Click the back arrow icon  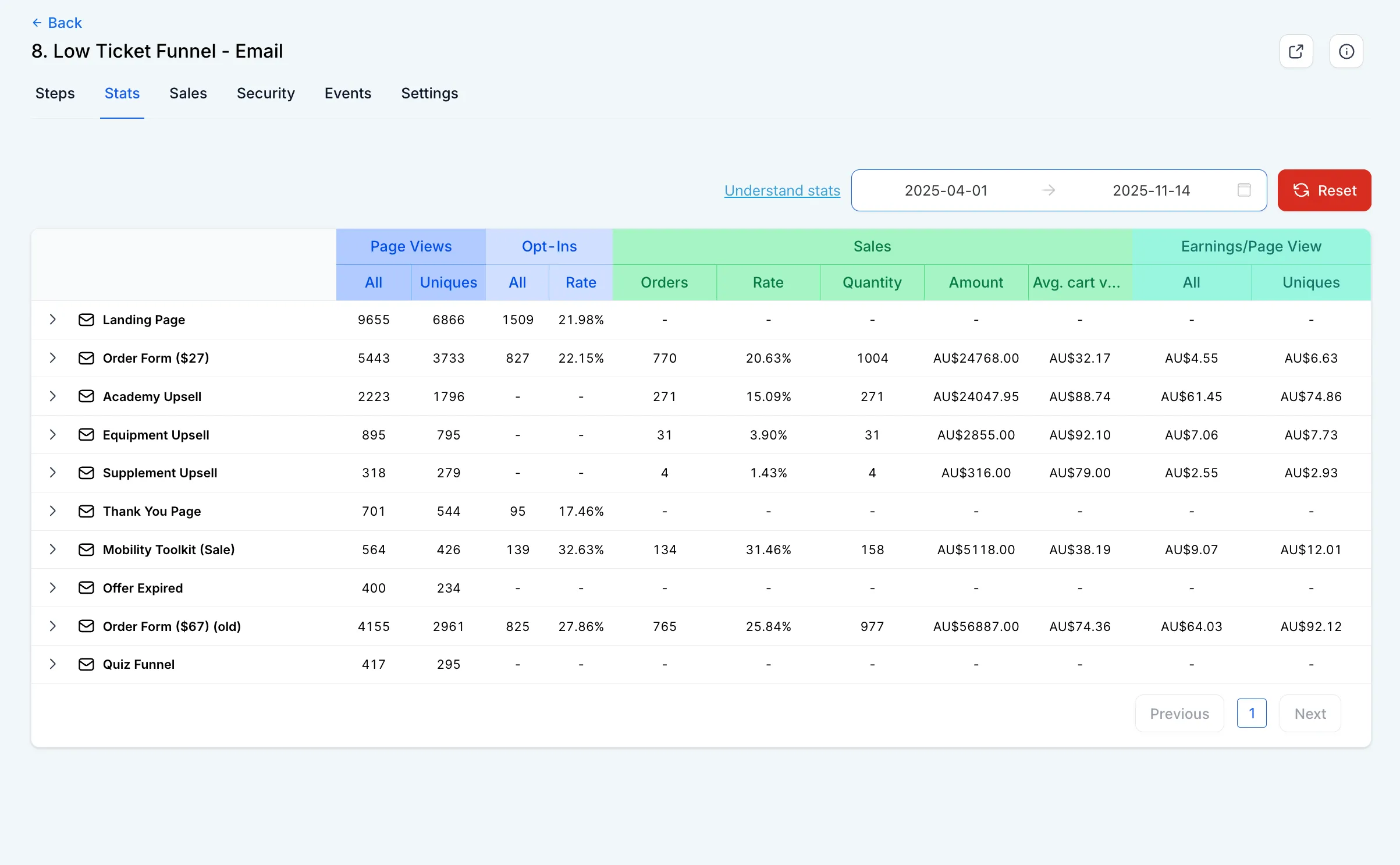coord(37,23)
